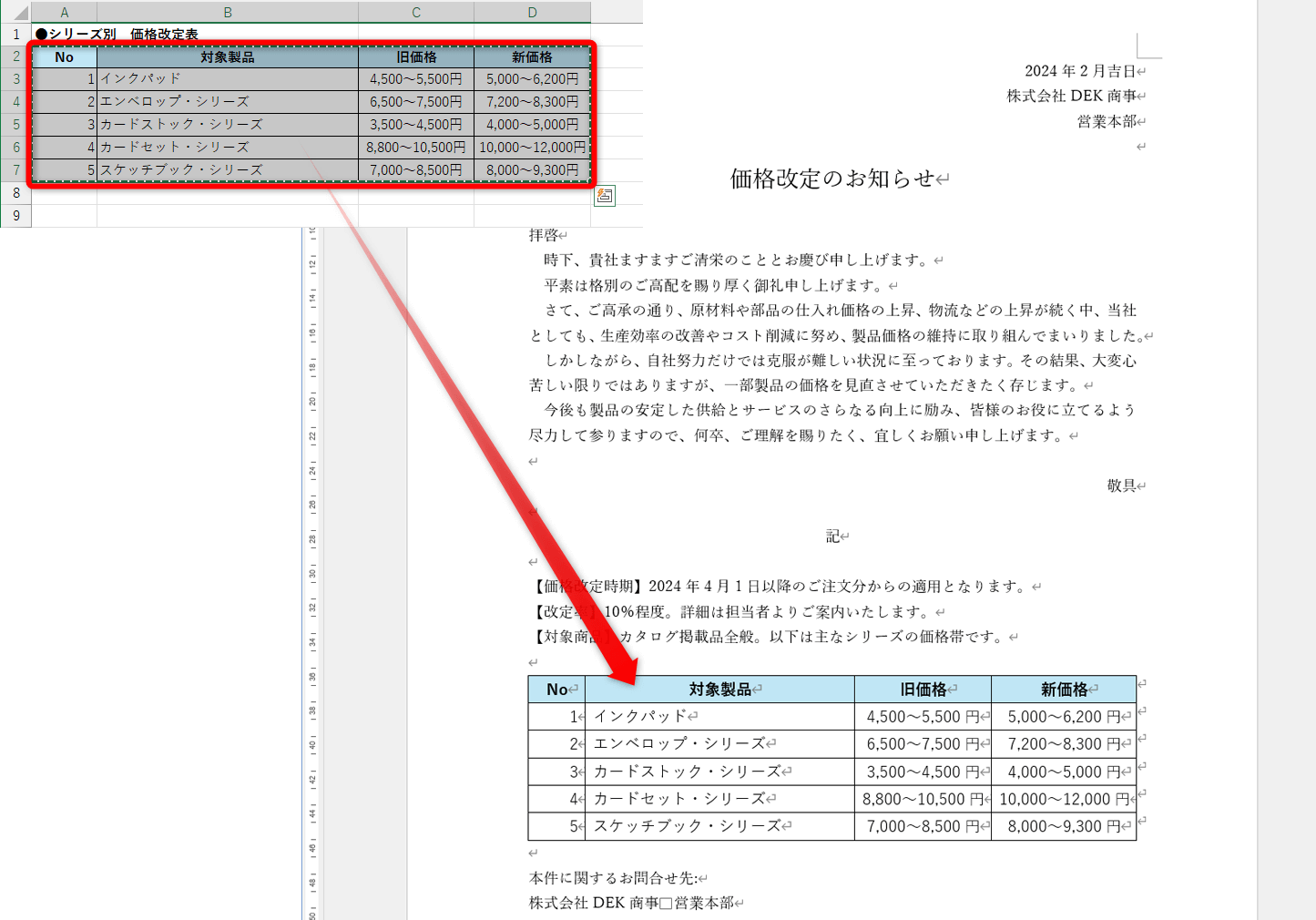
Task: Select column C header in Excel
Action: (x=416, y=12)
